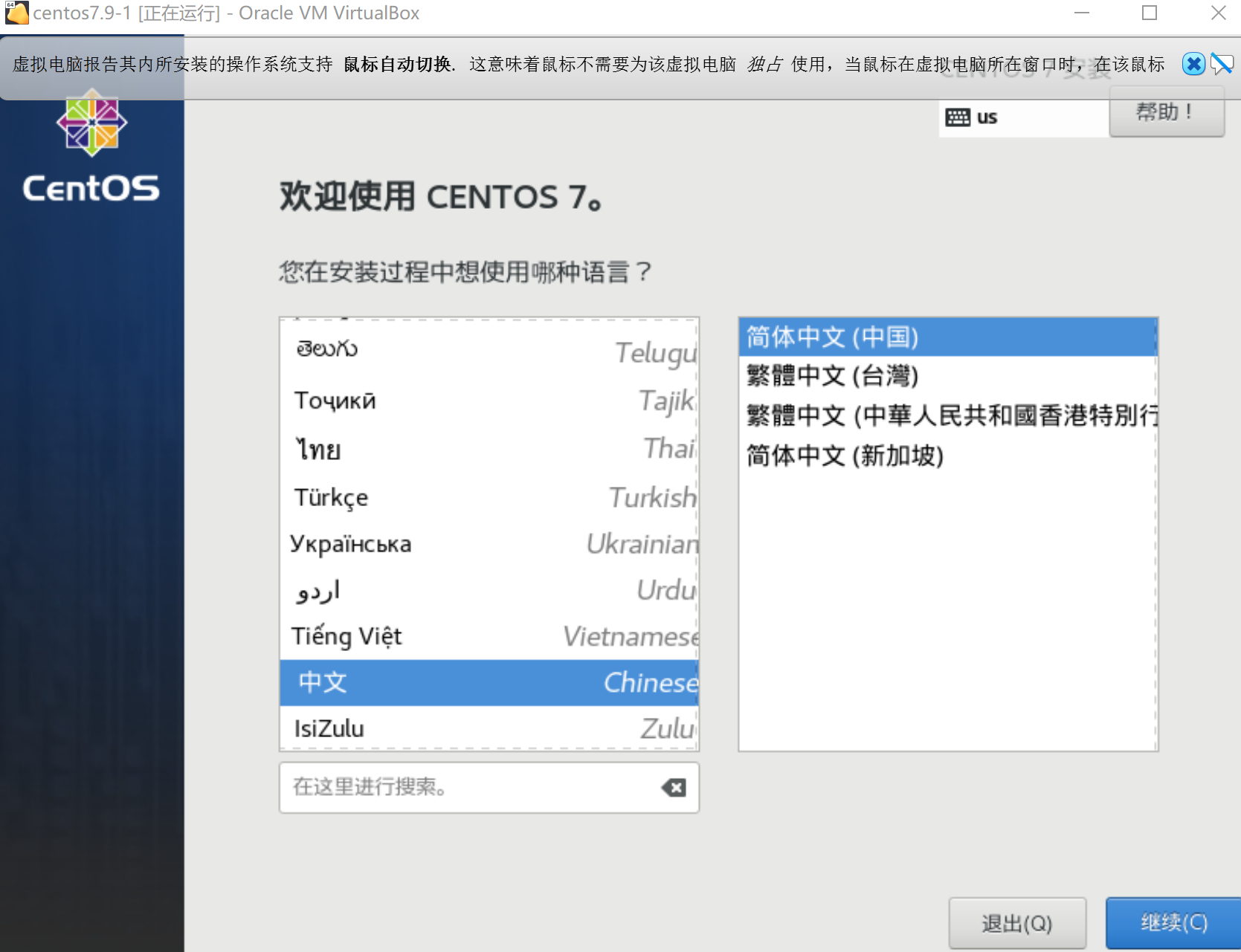1241x952 pixels.
Task: Click the mouse pointer icon in notification bar
Action: (1222, 64)
